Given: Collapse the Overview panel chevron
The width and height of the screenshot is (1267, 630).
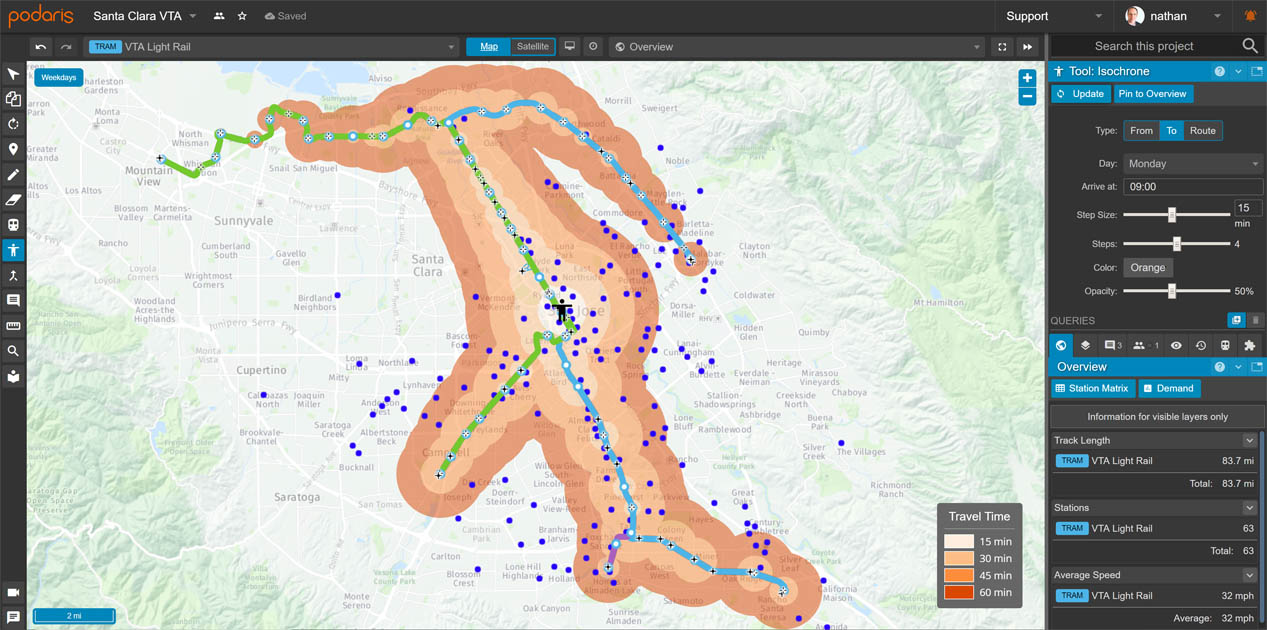Looking at the screenshot, I should (x=1238, y=367).
